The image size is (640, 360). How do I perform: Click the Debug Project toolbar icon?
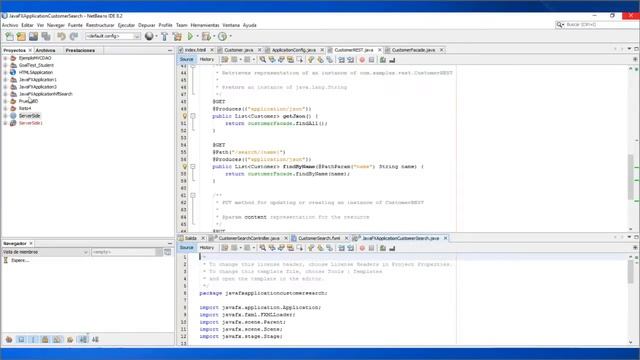click(206, 36)
